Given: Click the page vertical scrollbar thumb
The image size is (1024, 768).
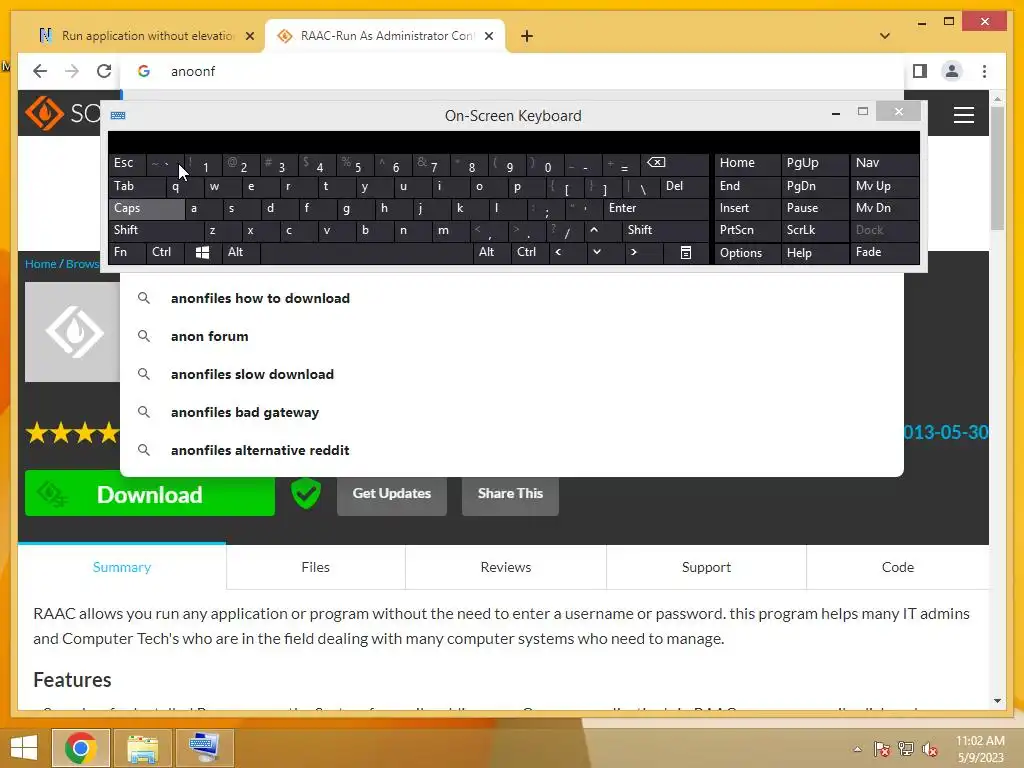Looking at the screenshot, I should 997,167.
